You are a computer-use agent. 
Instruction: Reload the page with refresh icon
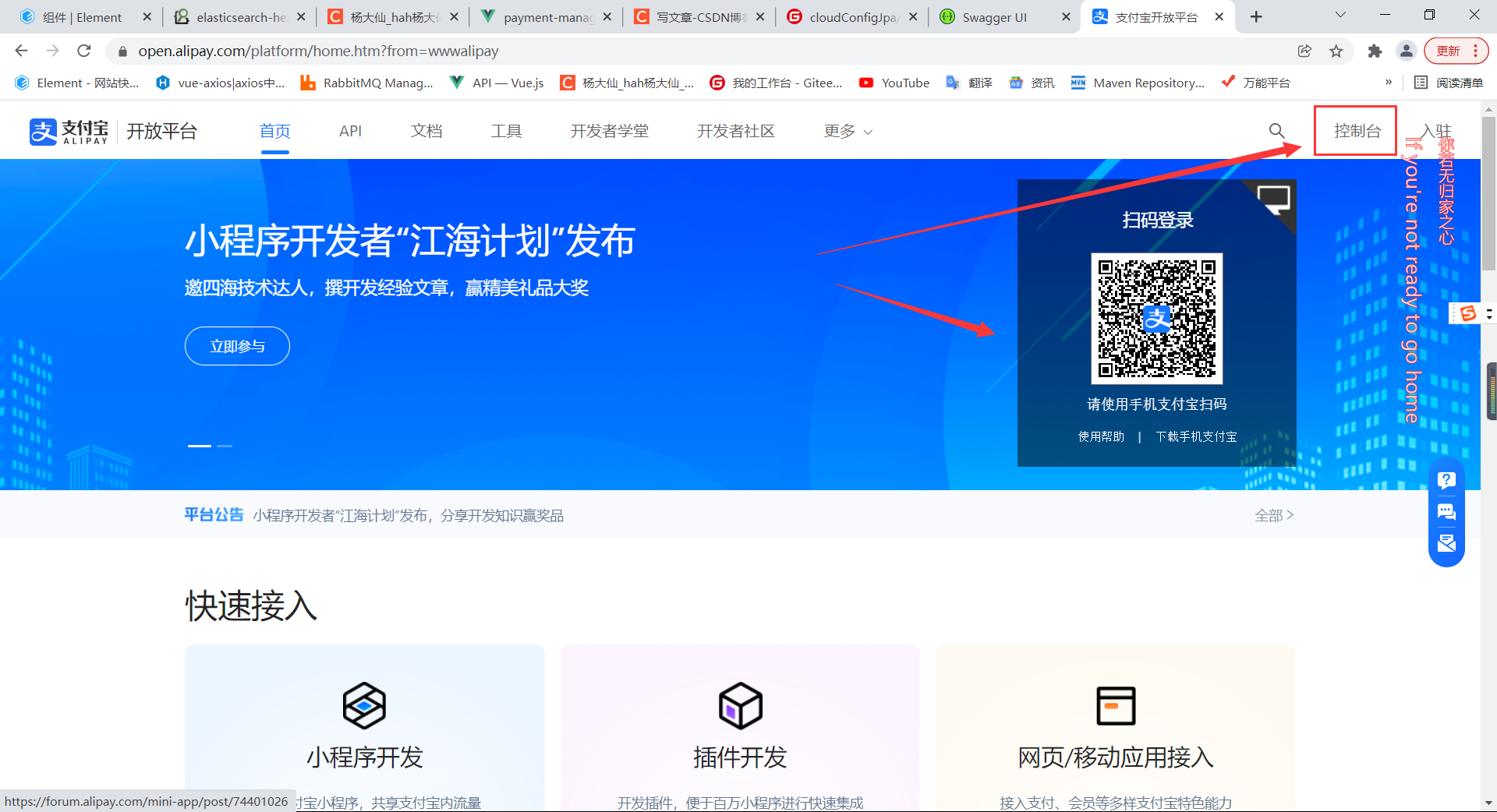tap(84, 51)
